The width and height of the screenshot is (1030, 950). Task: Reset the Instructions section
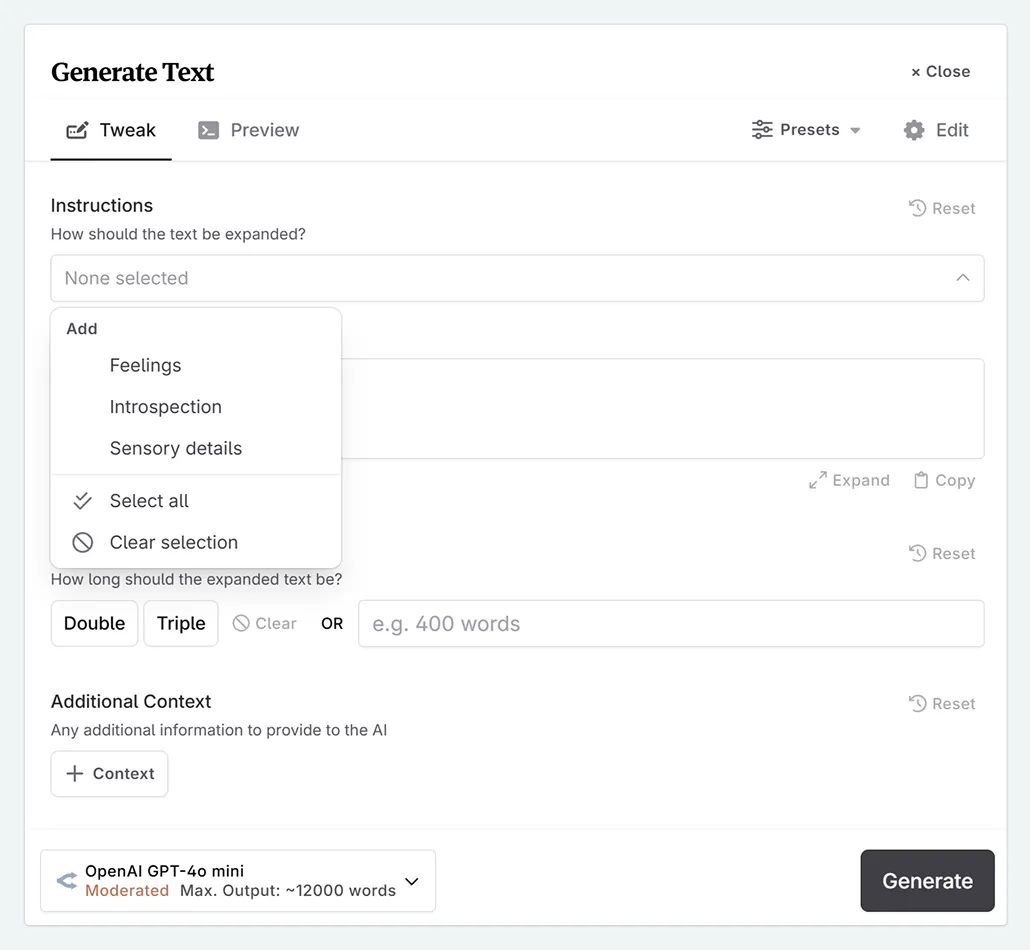pyautogui.click(x=941, y=208)
